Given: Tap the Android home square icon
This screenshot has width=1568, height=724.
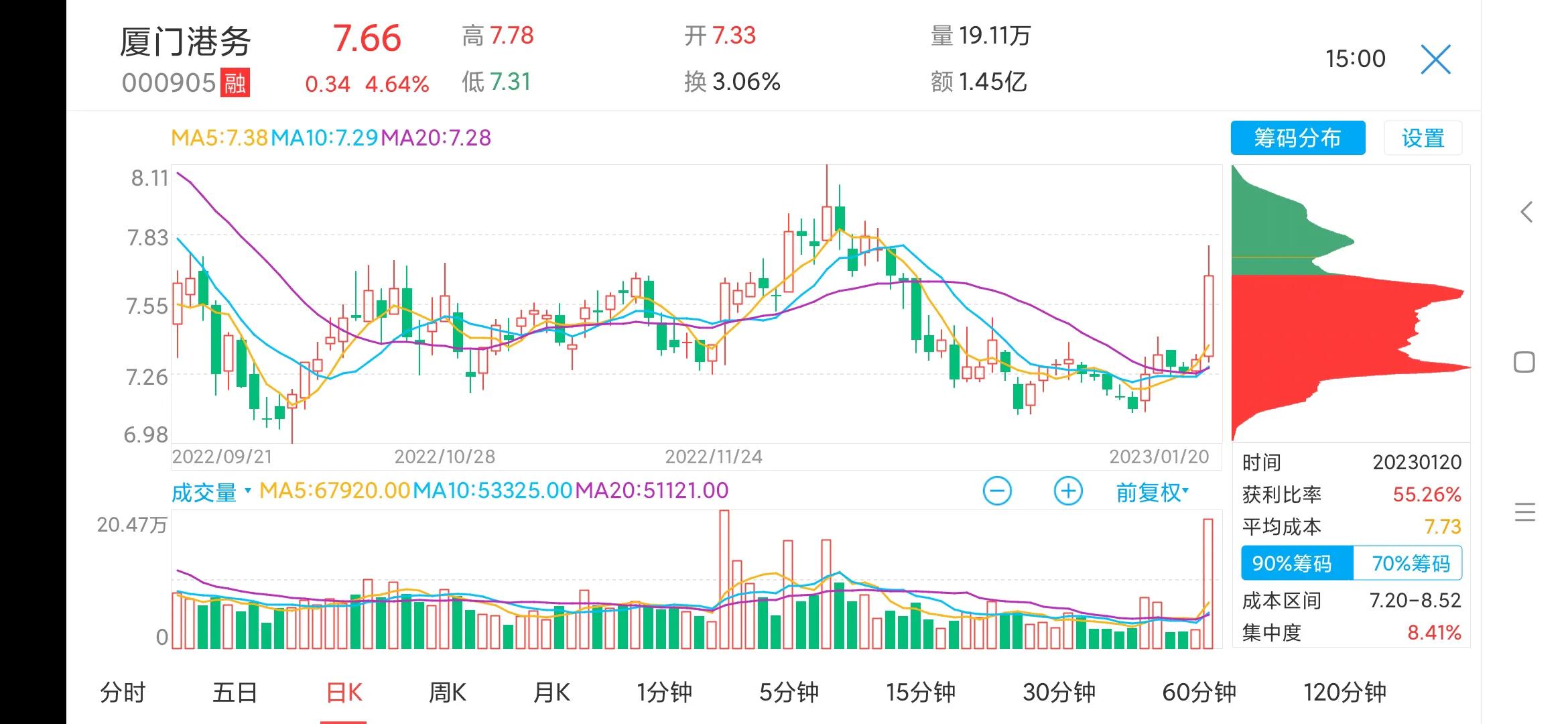Looking at the screenshot, I should point(1524,363).
